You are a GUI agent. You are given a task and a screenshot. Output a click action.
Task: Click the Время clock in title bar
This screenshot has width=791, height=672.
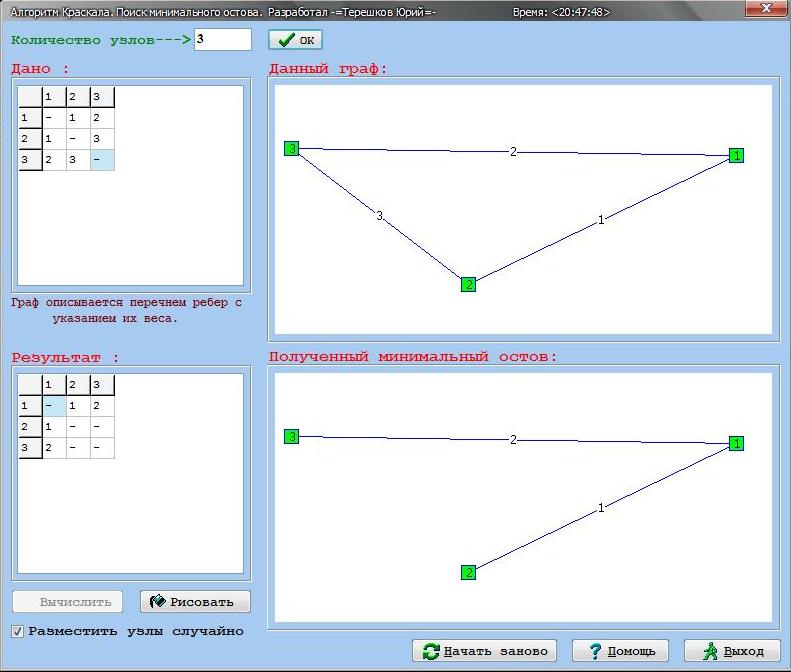561,12
